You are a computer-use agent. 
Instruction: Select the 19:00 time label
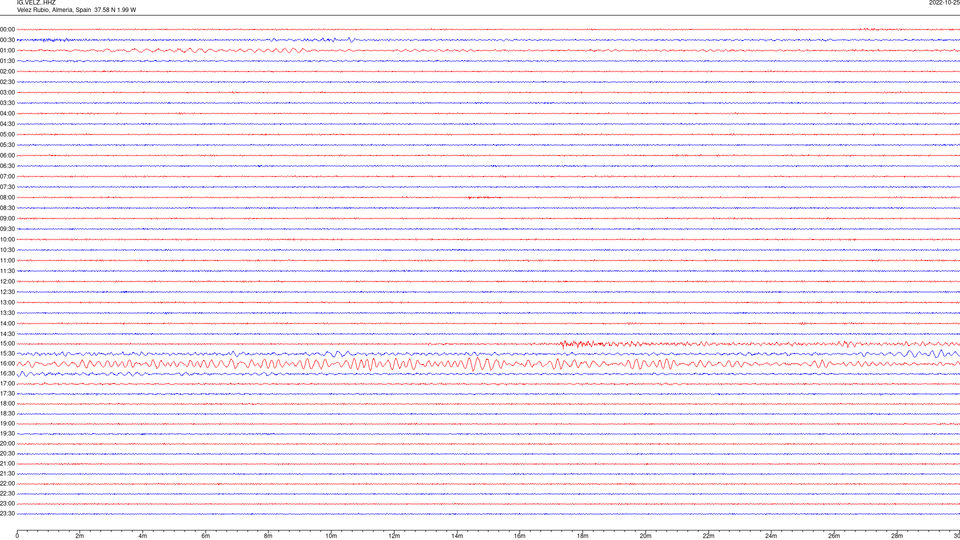(7, 424)
